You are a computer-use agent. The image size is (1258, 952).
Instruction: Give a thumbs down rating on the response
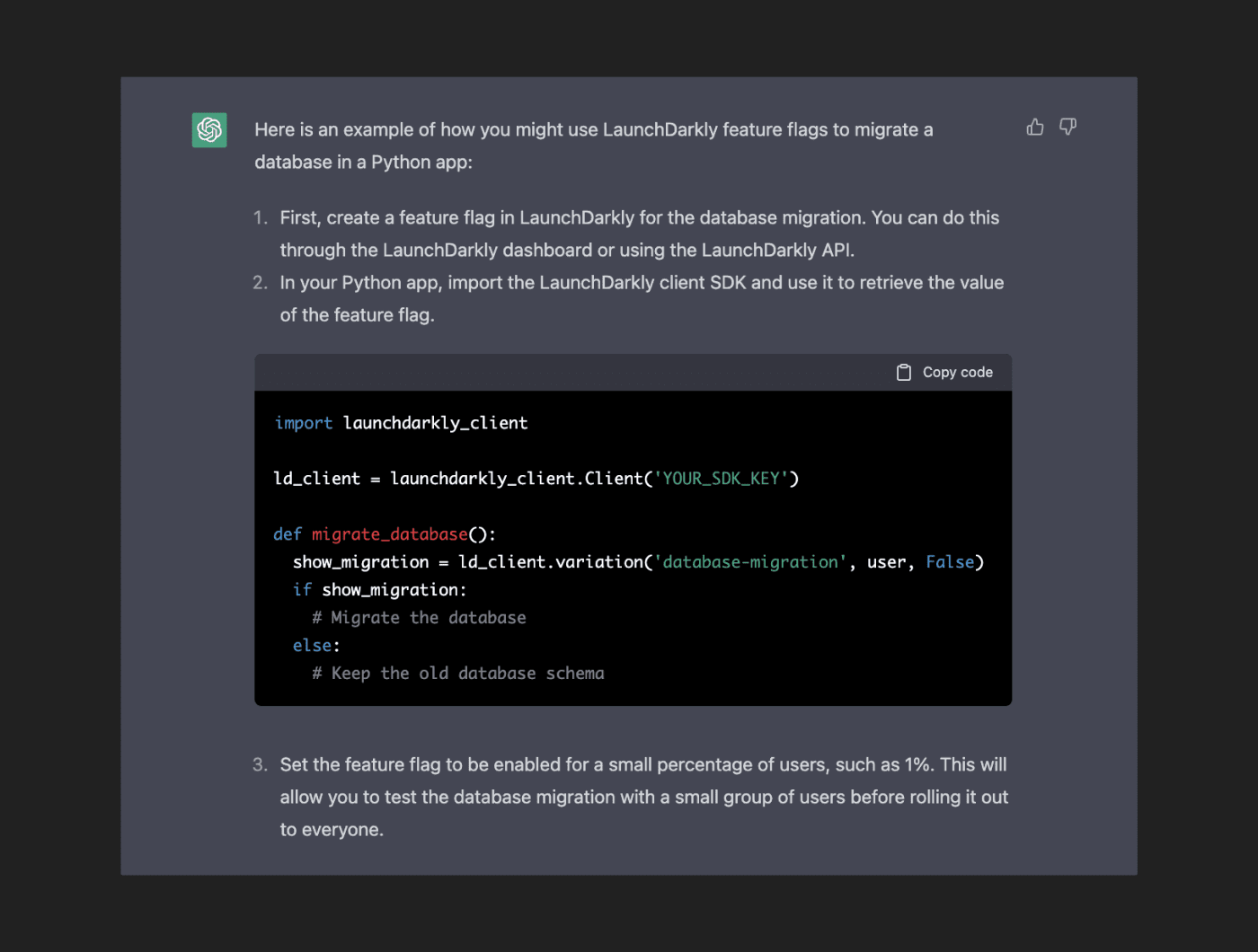[1068, 127]
